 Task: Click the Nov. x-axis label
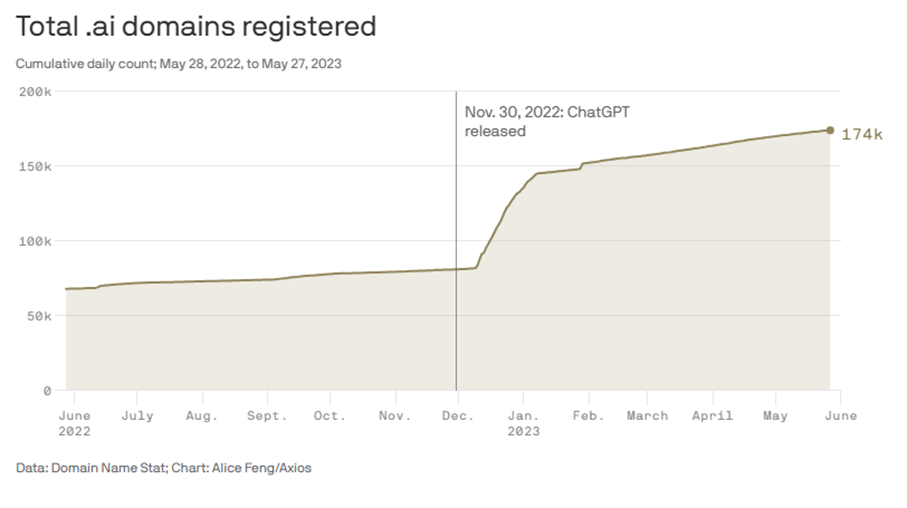click(x=394, y=415)
